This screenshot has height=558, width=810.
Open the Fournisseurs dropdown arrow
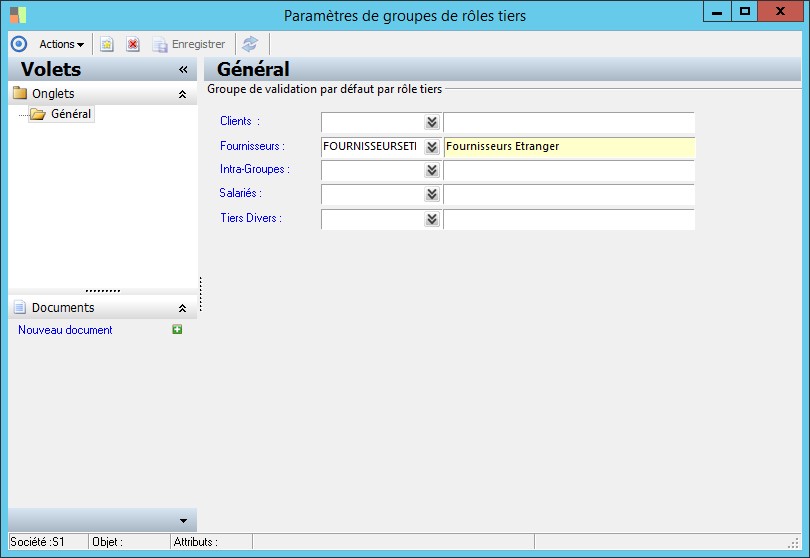point(432,147)
